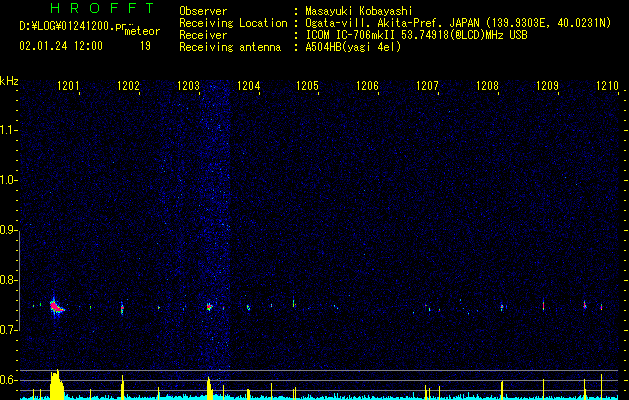This screenshot has width=629, height=400.
Task: Click the 1202 time axis label
Action: [128, 85]
